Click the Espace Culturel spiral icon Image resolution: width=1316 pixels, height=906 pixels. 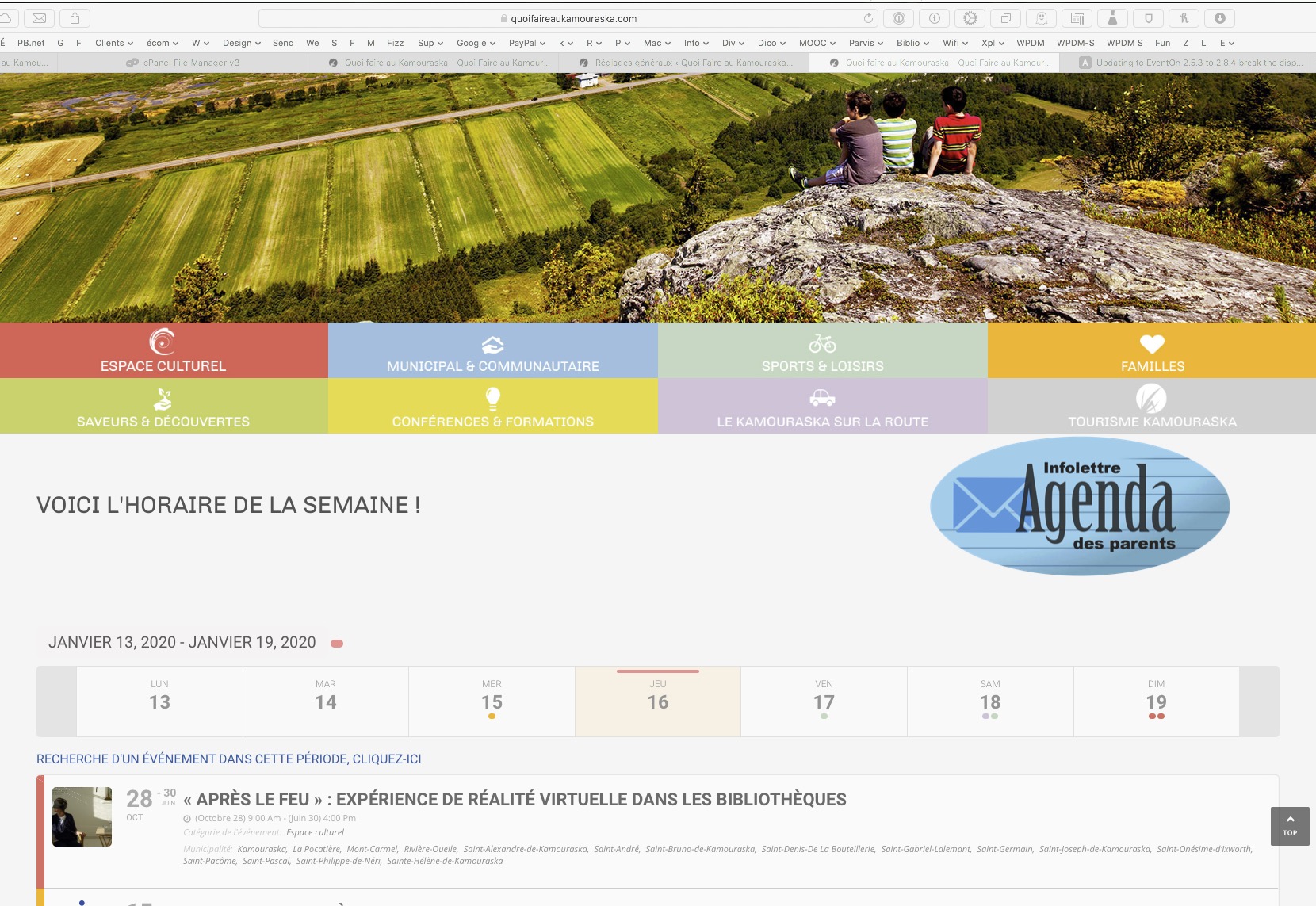coord(163,342)
